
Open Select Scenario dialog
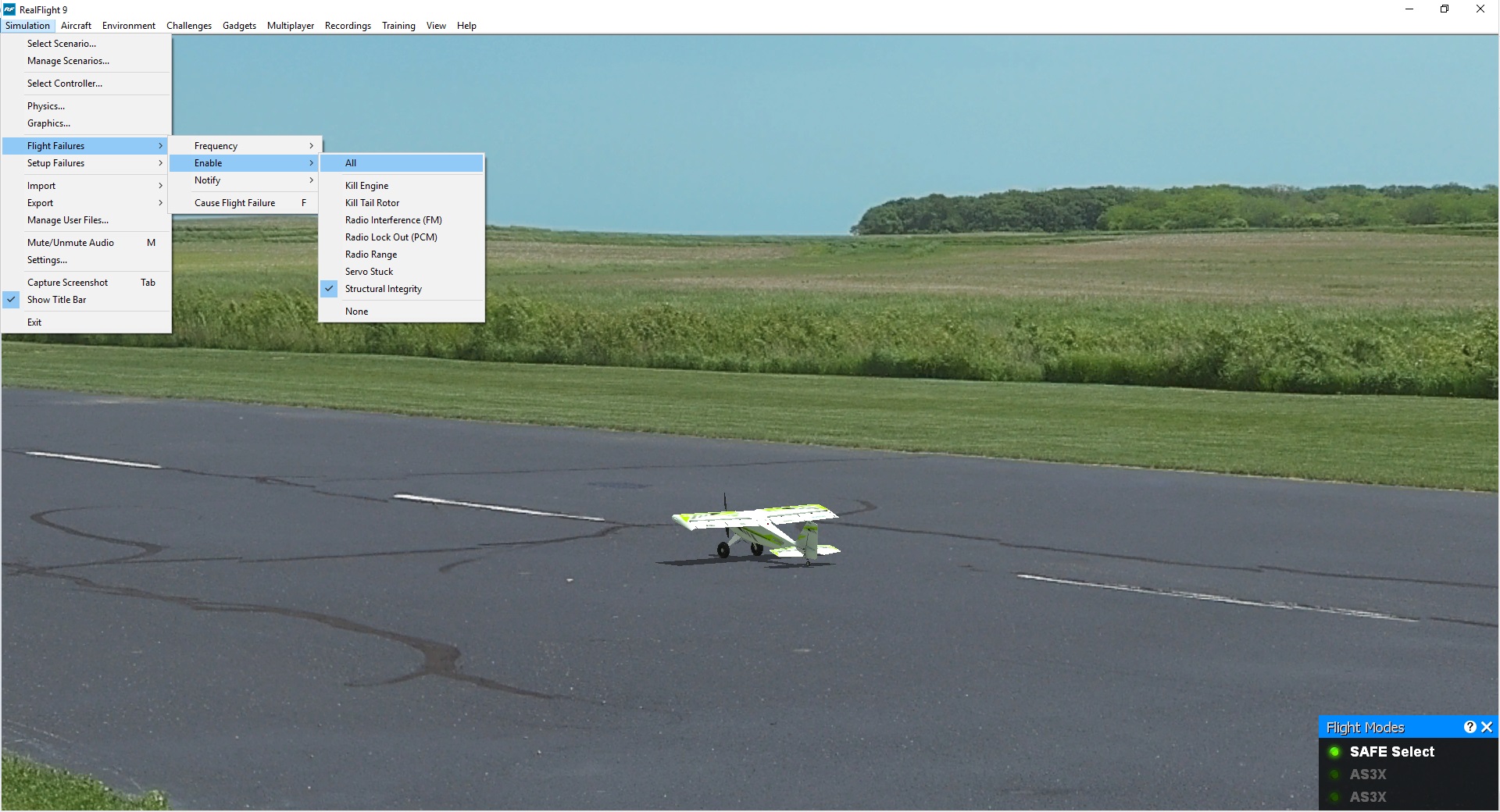pyautogui.click(x=62, y=44)
